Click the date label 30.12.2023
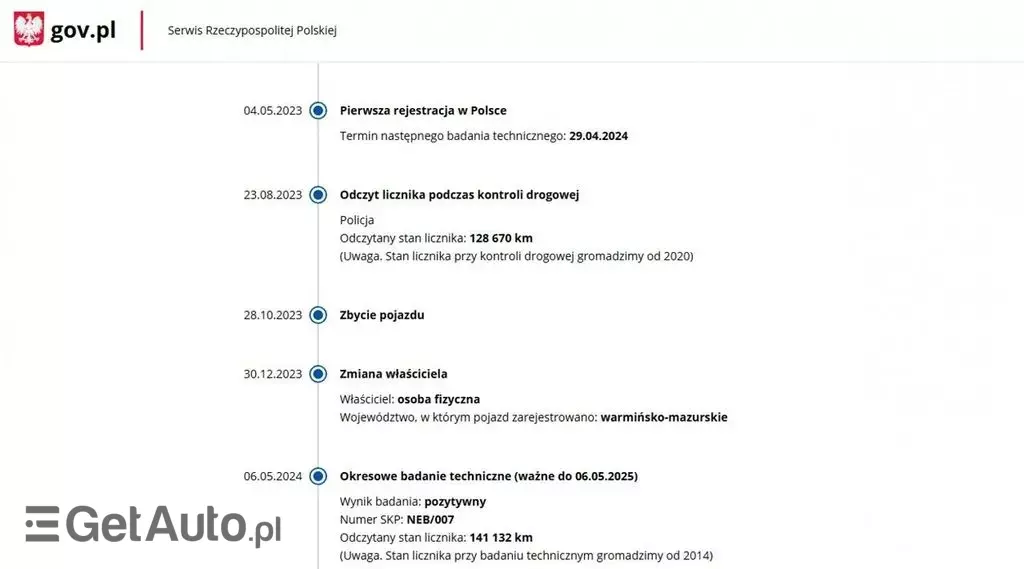The width and height of the screenshot is (1024, 569). pyautogui.click(x=272, y=374)
